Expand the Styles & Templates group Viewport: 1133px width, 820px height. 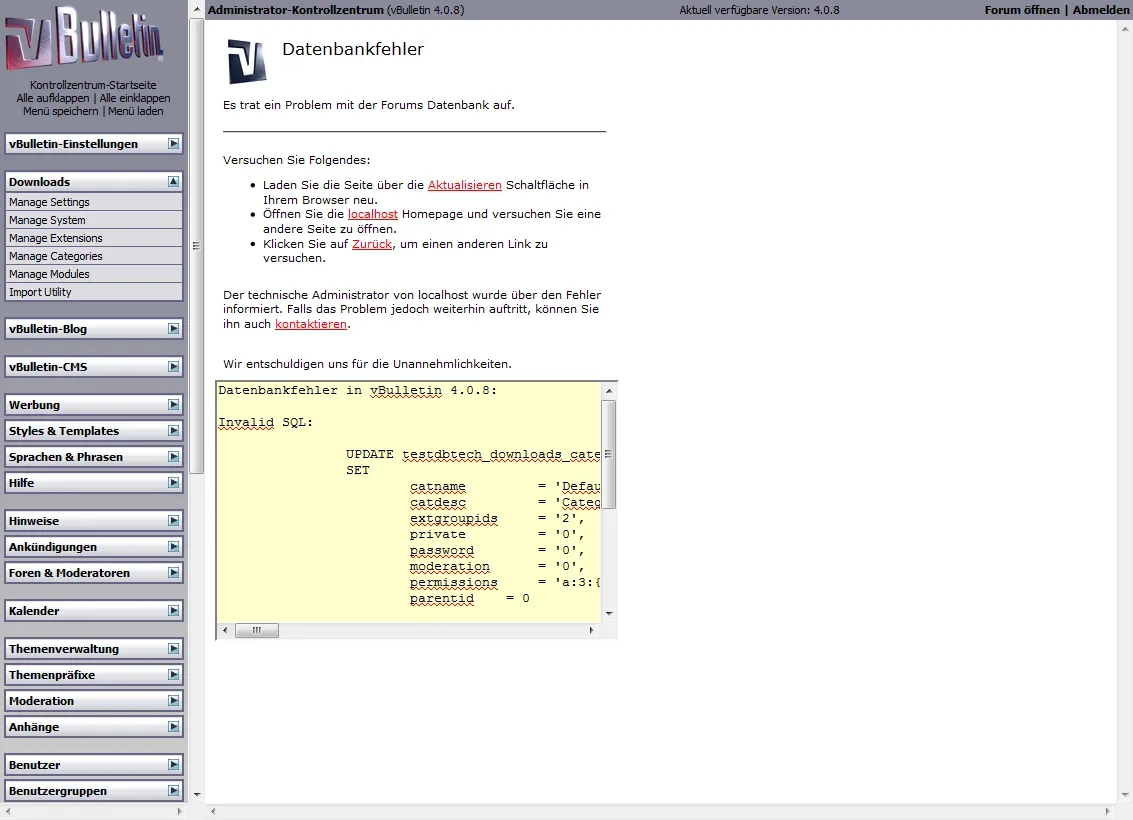[173, 431]
